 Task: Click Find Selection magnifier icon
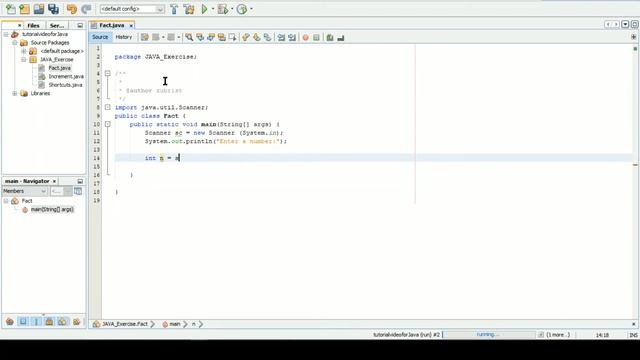pyautogui.click(x=189, y=38)
